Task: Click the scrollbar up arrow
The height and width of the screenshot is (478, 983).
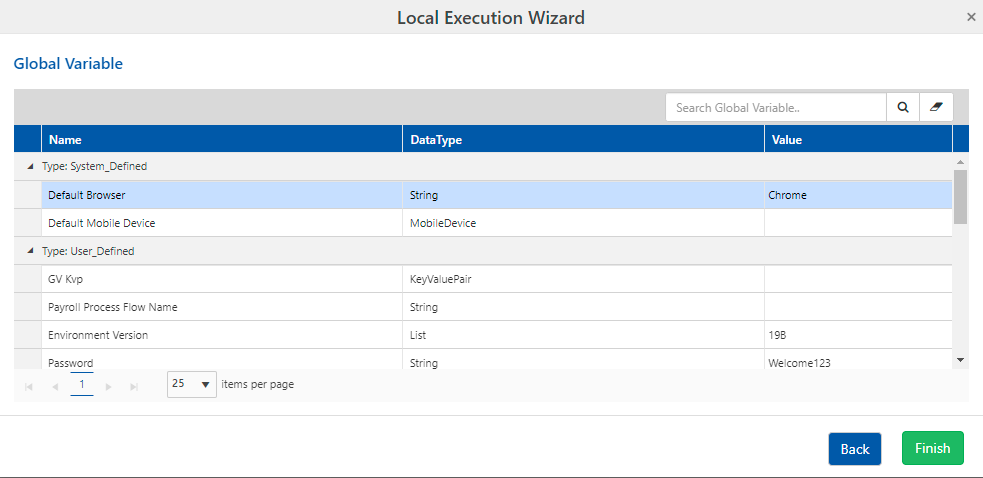Action: [x=960, y=161]
